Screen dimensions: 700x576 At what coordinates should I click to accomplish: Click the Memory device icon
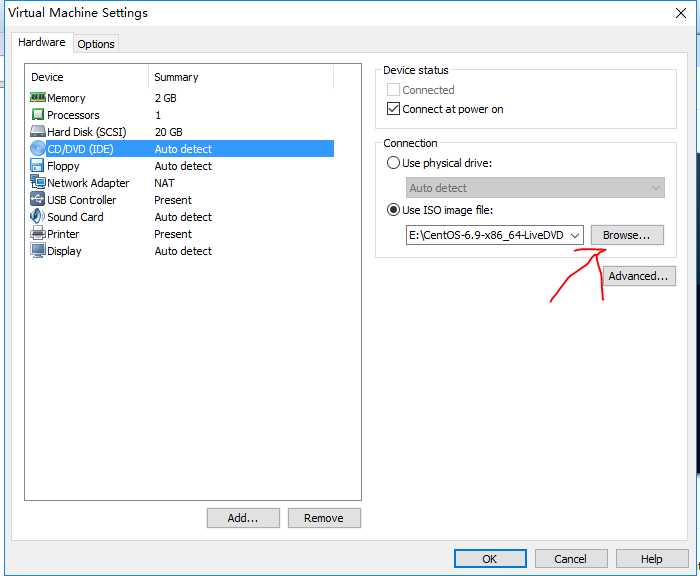[38, 97]
